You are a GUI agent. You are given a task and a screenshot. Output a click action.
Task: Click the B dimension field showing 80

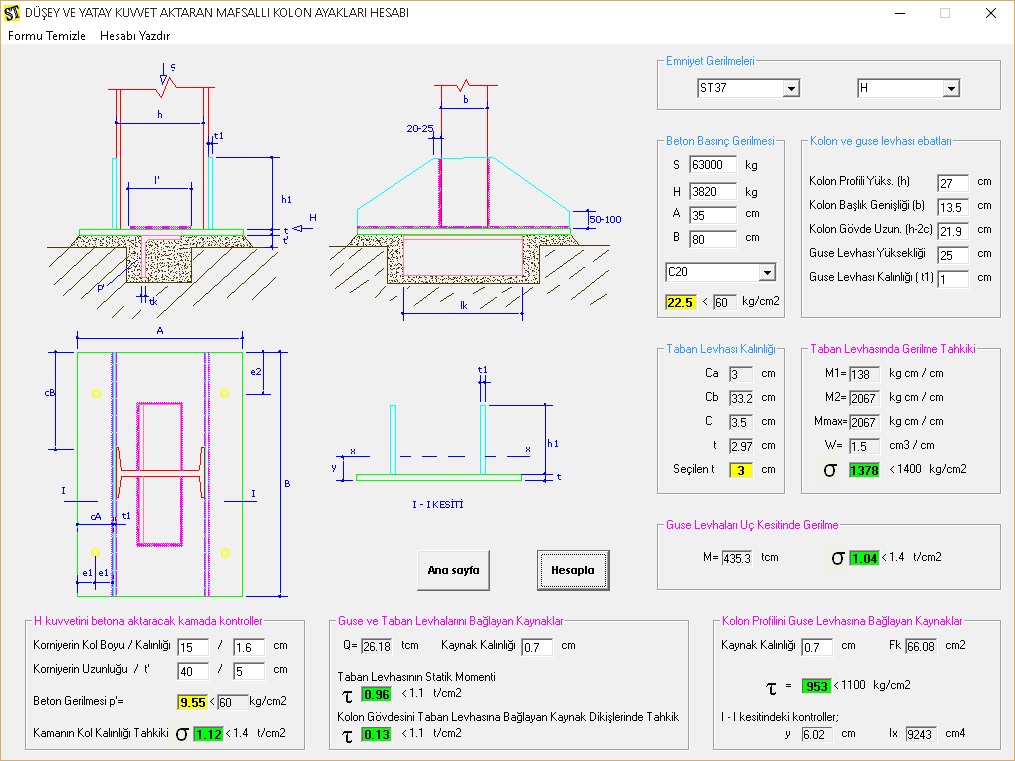point(713,239)
